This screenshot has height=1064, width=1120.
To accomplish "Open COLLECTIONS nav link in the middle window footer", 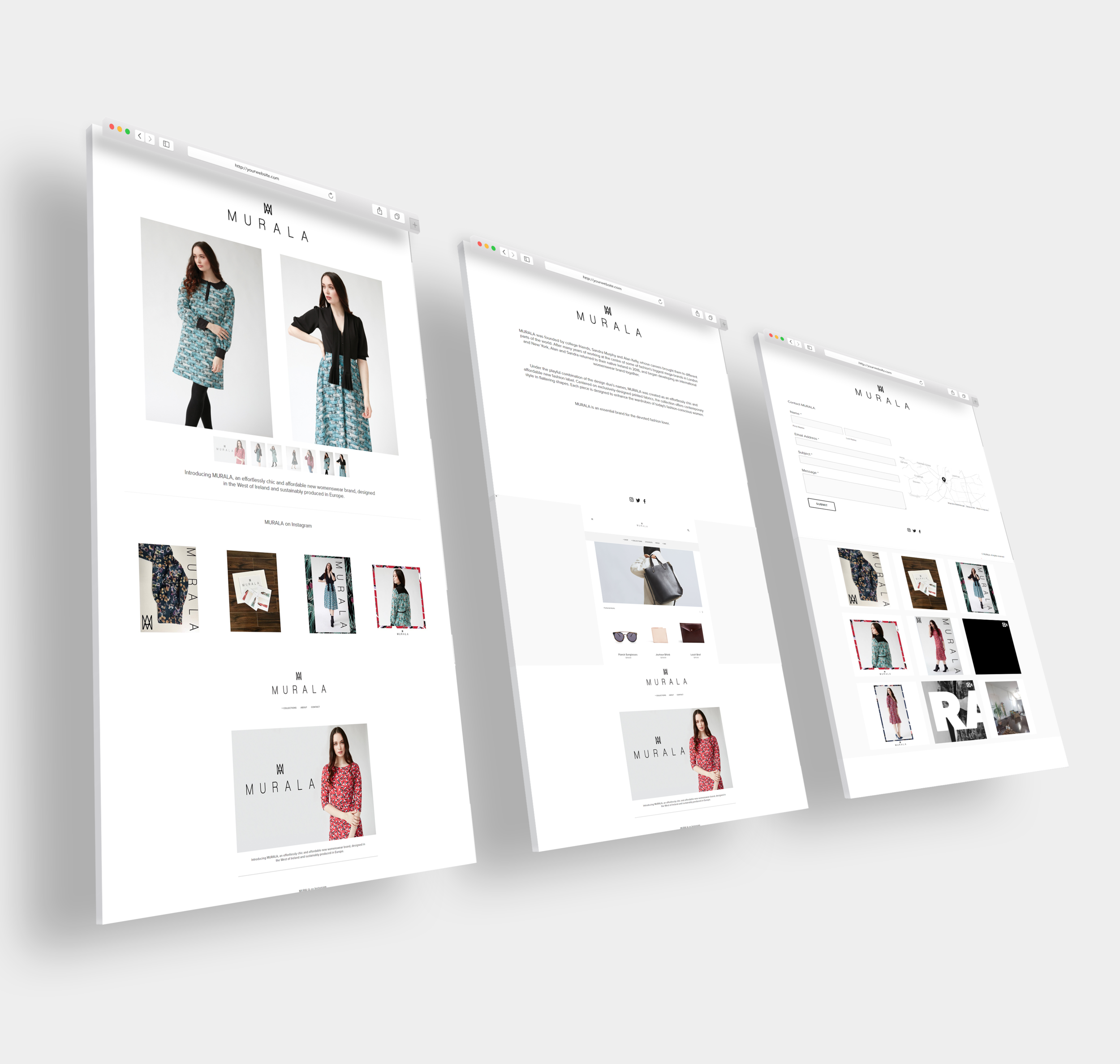I will (x=661, y=695).
